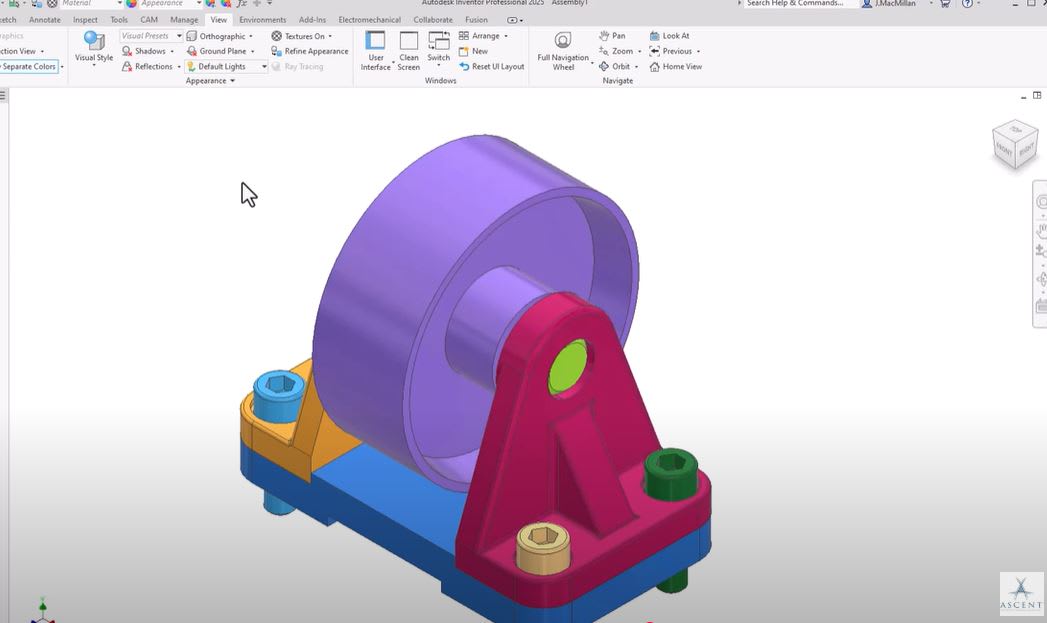Viewport: 1047px width, 623px height.
Task: Click the green pin in the pink bracket
Action: click(568, 367)
